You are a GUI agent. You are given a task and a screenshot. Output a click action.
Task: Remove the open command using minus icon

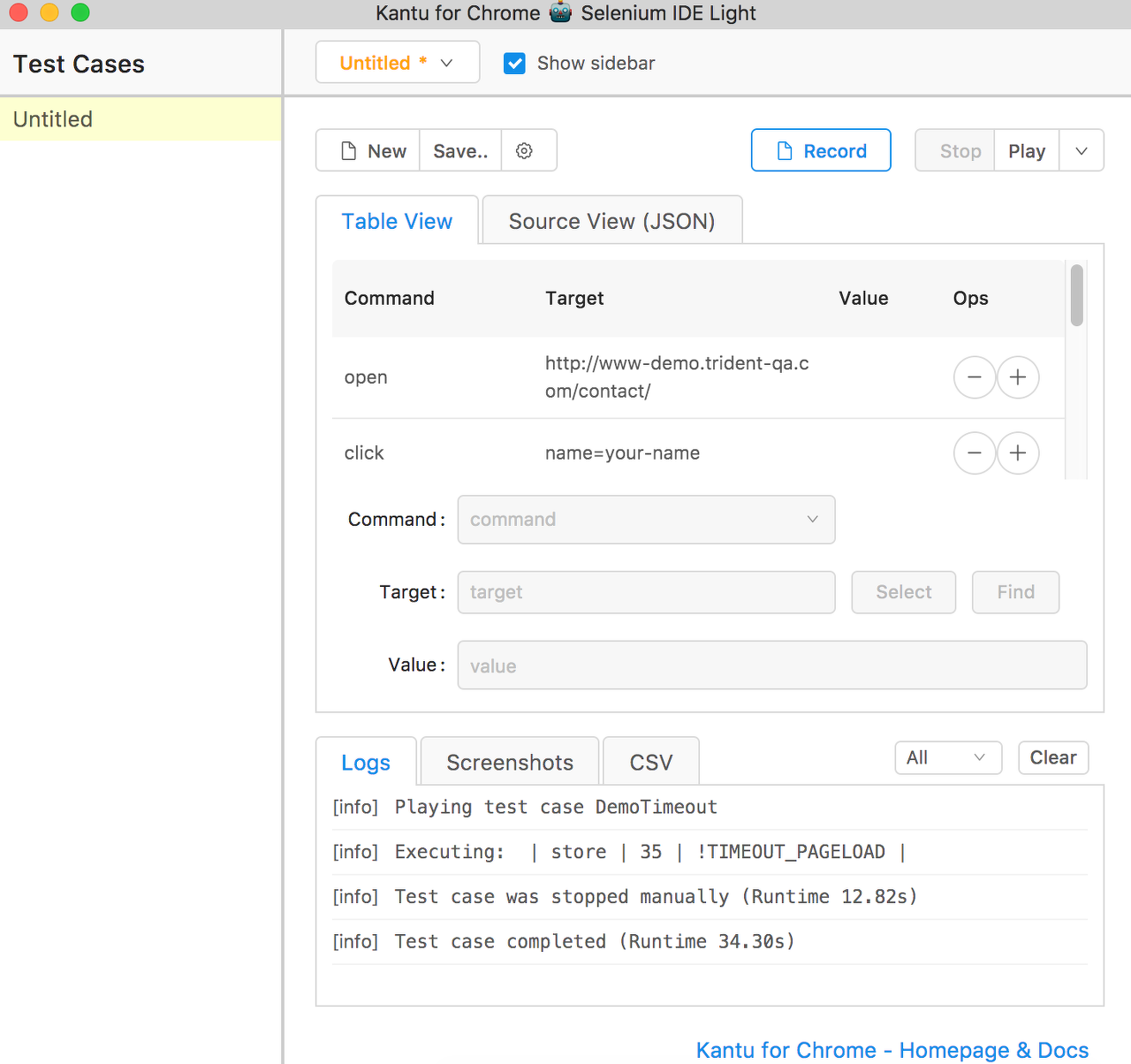click(975, 377)
